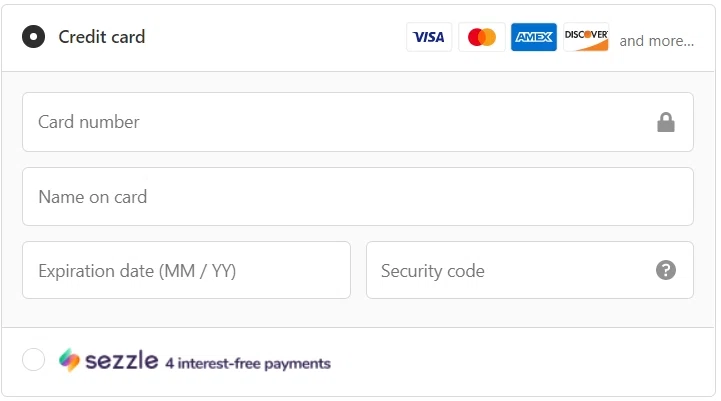Viewport: 721px width, 401px height.
Task: Click into the Name on card field
Action: click(x=357, y=197)
